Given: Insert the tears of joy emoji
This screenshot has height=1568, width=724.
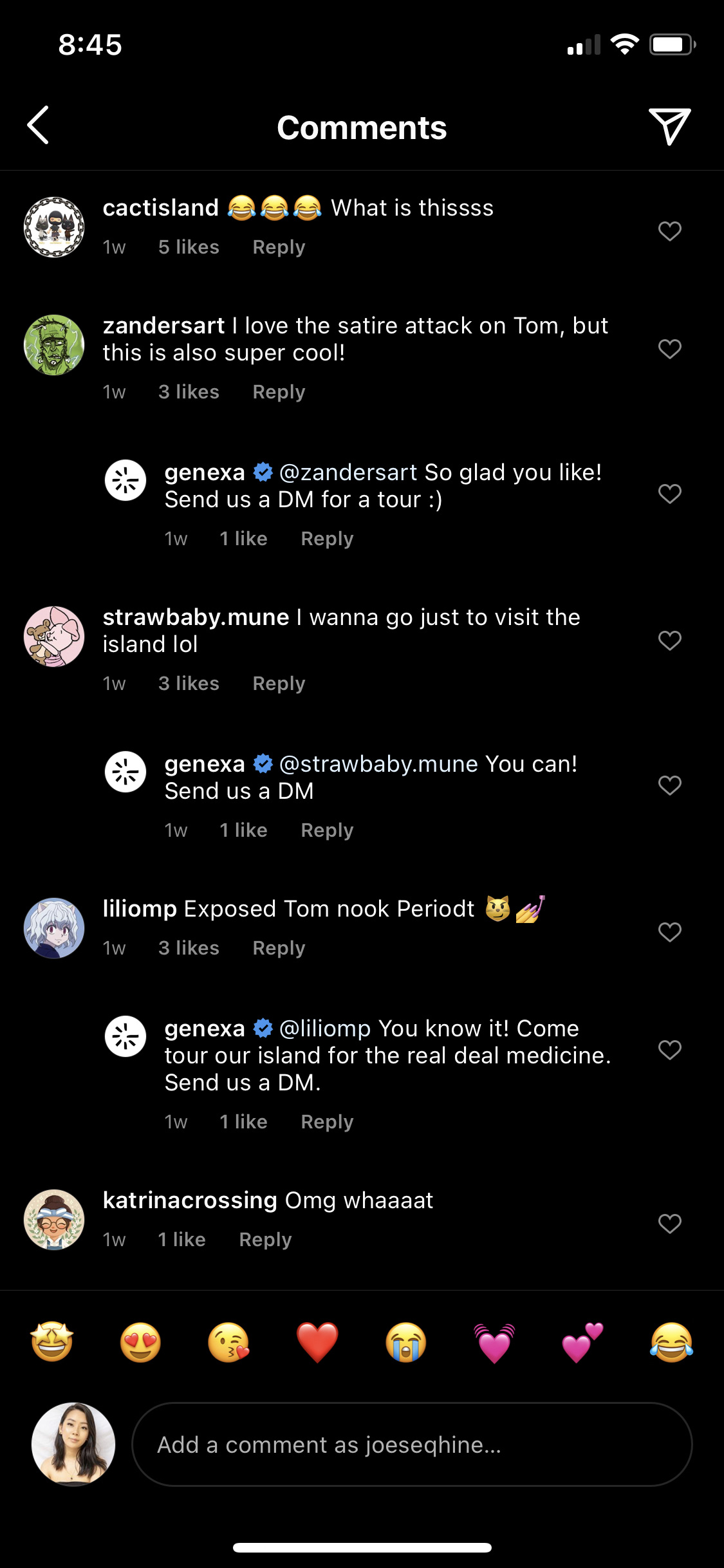Looking at the screenshot, I should [x=671, y=1342].
